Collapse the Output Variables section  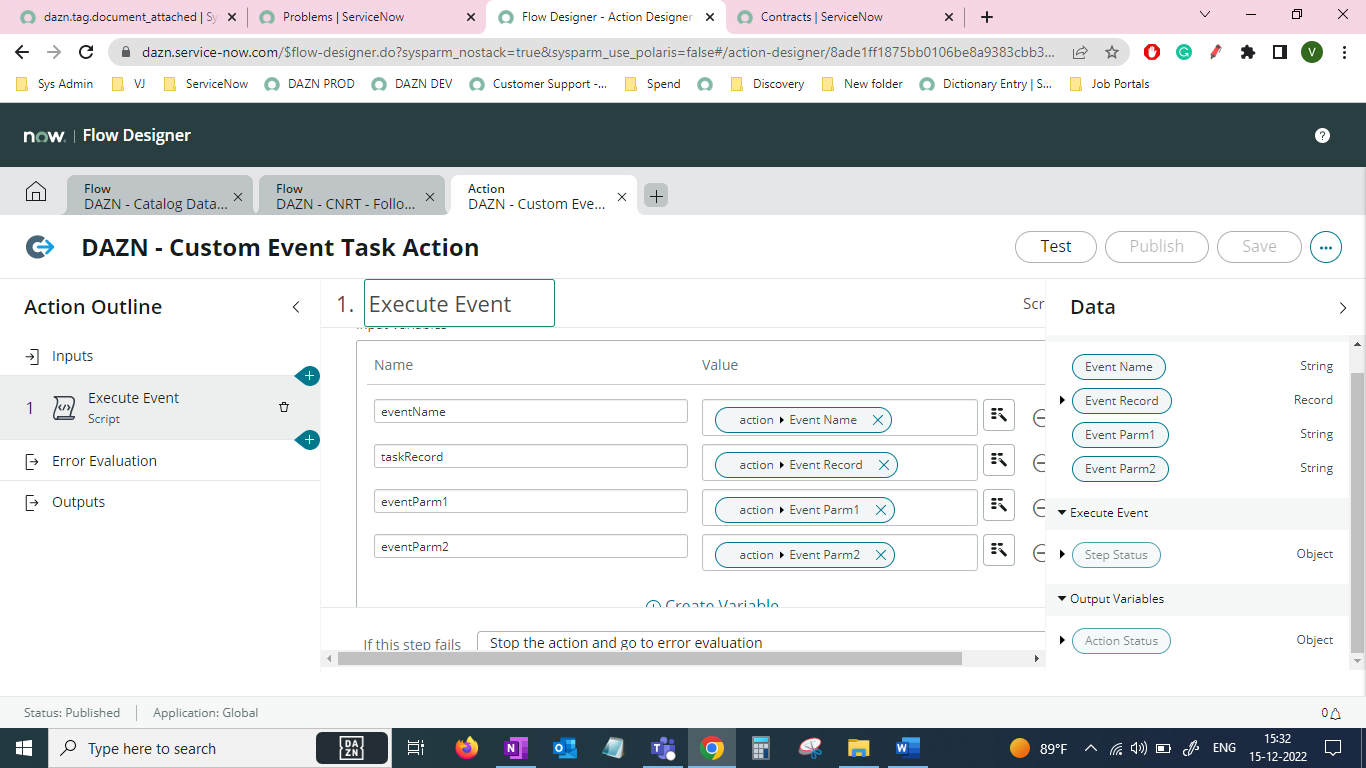(1062, 599)
